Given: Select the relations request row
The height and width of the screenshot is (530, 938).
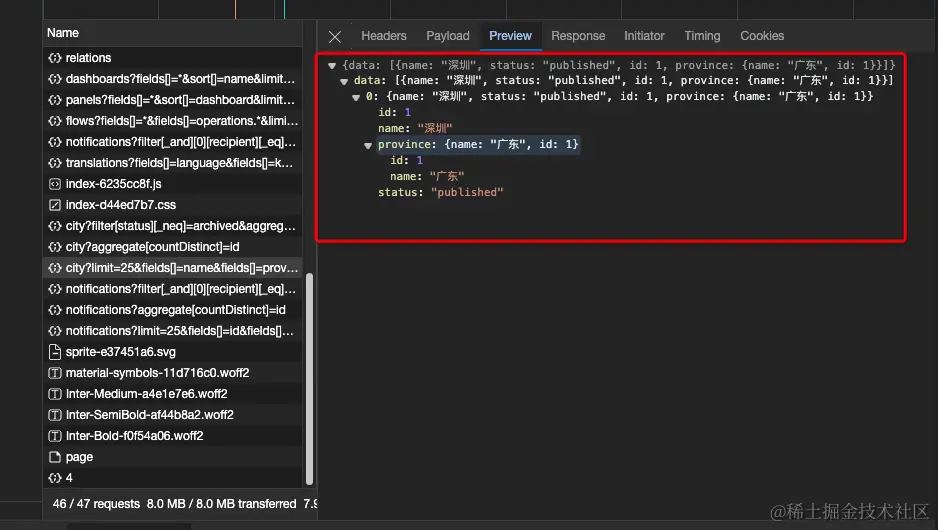Looking at the screenshot, I should tap(173, 58).
